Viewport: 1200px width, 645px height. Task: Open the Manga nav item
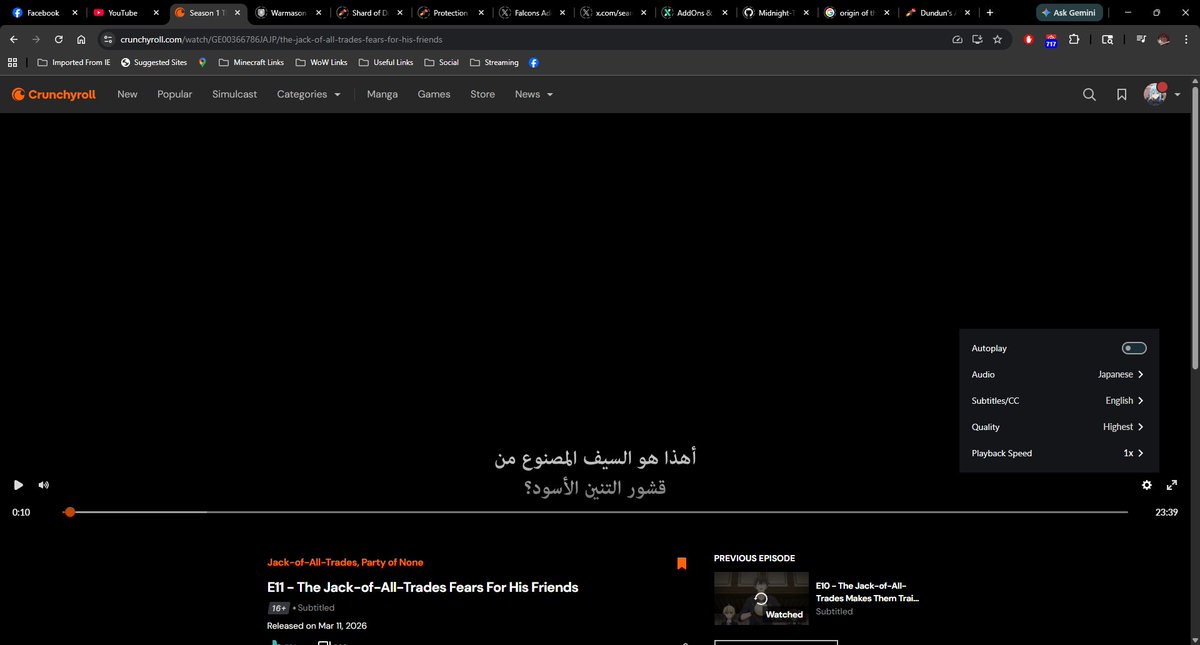click(382, 94)
